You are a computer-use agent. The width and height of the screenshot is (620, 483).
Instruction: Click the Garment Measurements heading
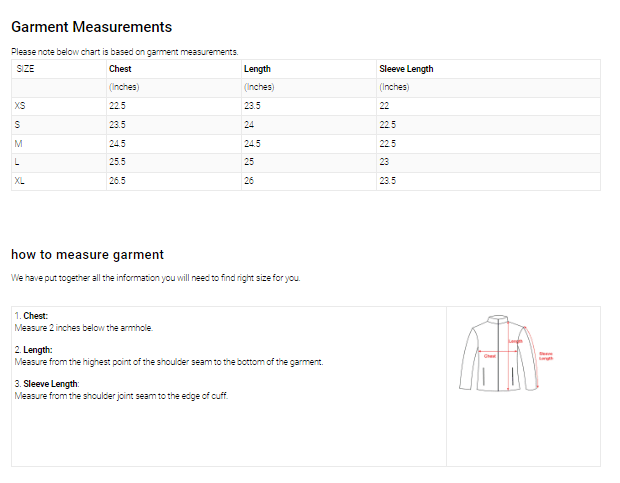point(92,27)
